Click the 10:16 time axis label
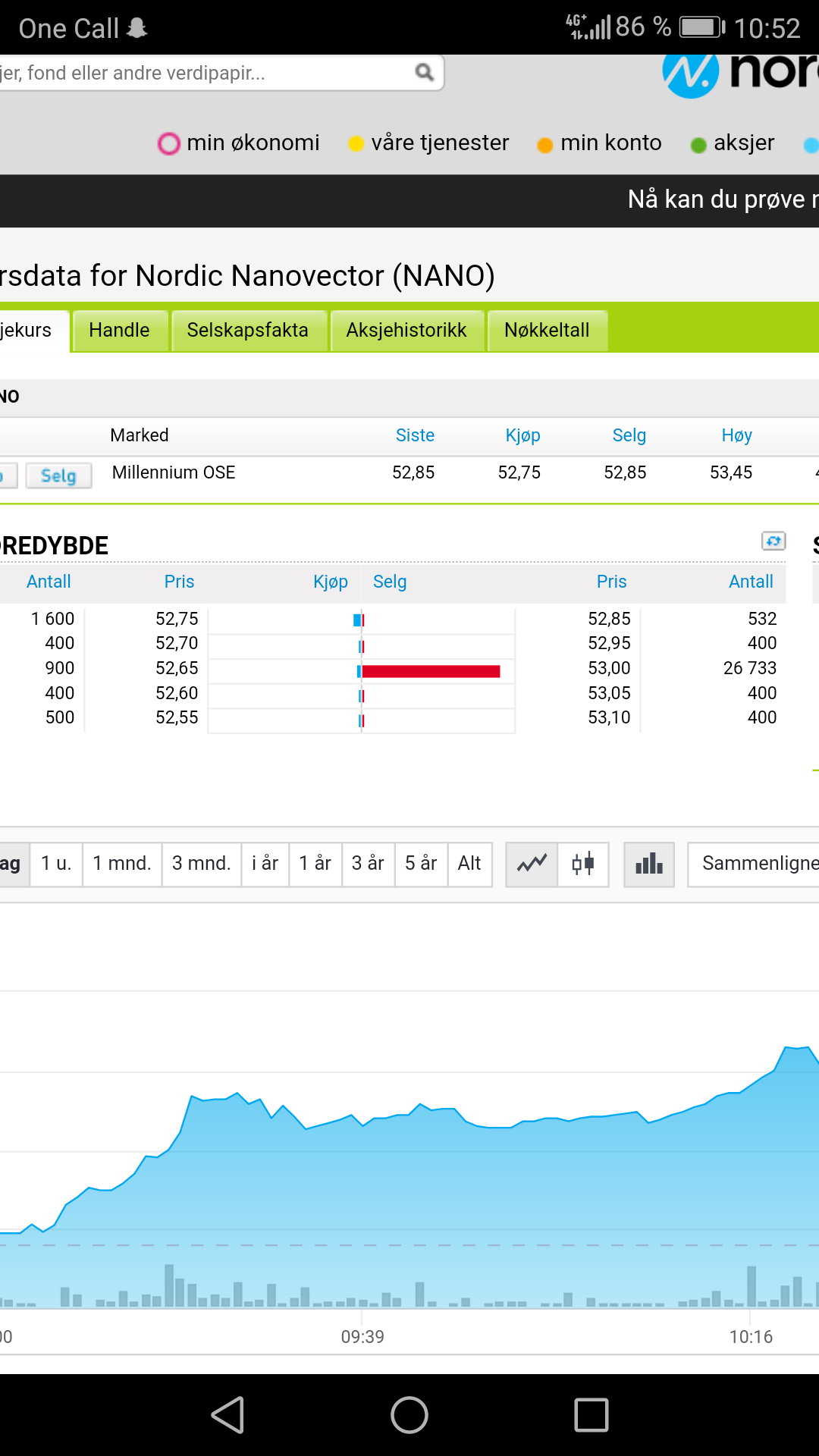Screen dimensions: 819x1456 [x=751, y=1337]
